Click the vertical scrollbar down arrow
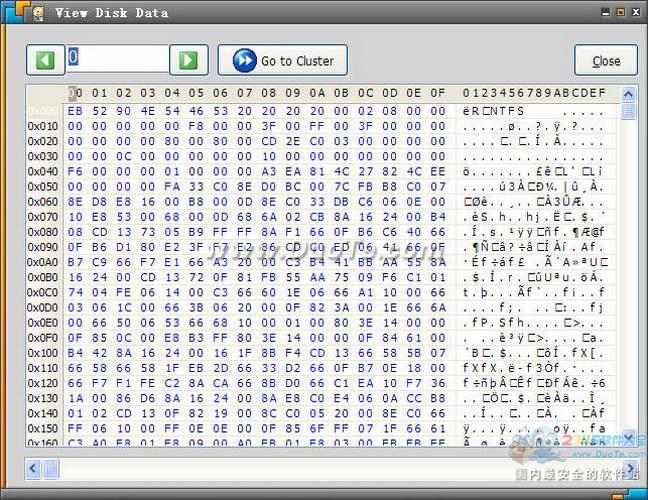This screenshot has width=648, height=500. [x=628, y=437]
